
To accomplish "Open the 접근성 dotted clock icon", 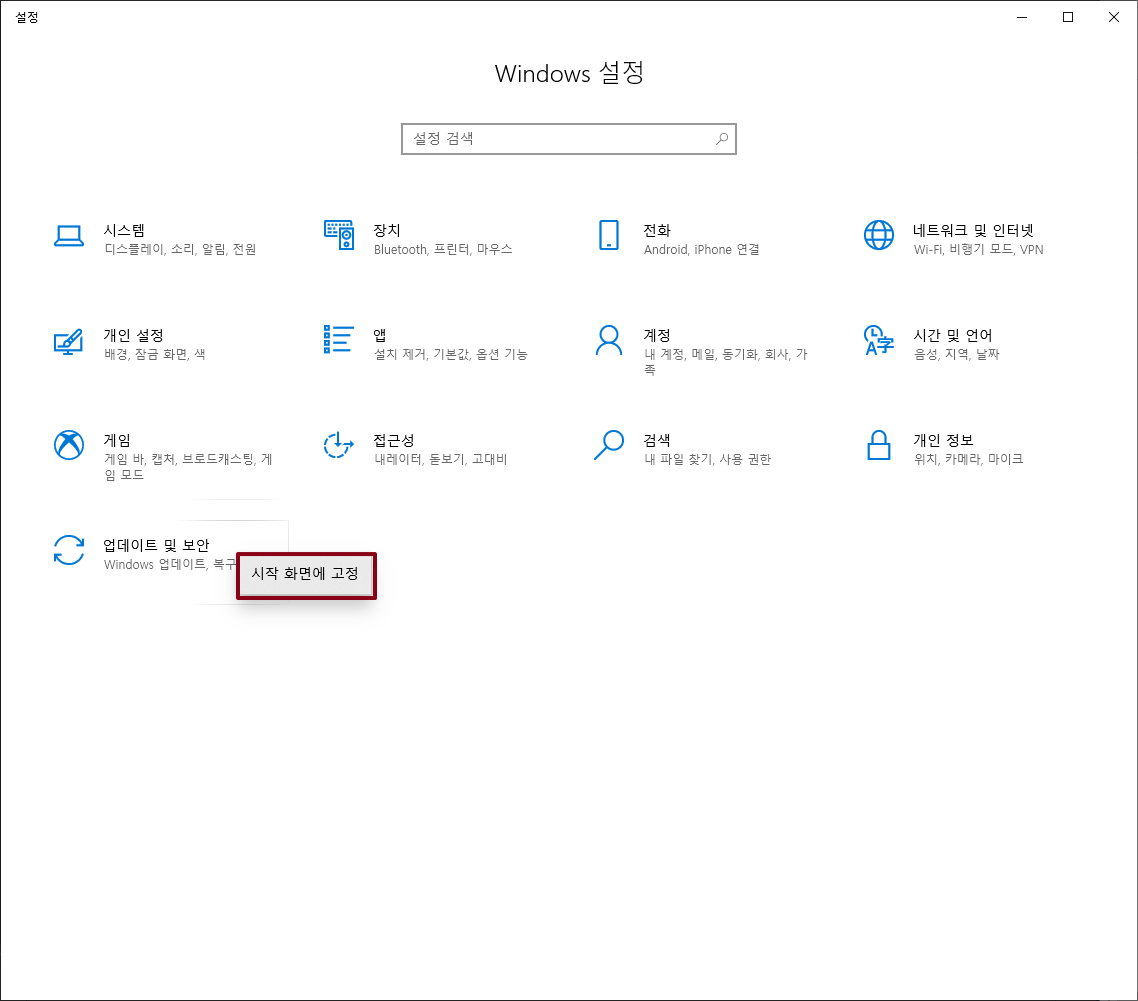I will point(338,445).
